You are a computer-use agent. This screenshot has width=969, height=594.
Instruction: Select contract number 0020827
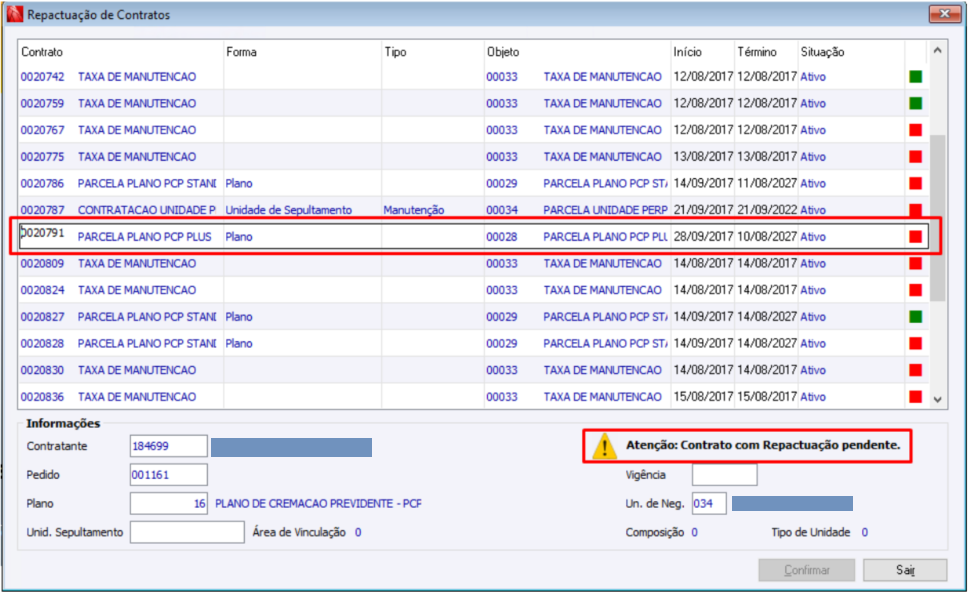pos(42,316)
